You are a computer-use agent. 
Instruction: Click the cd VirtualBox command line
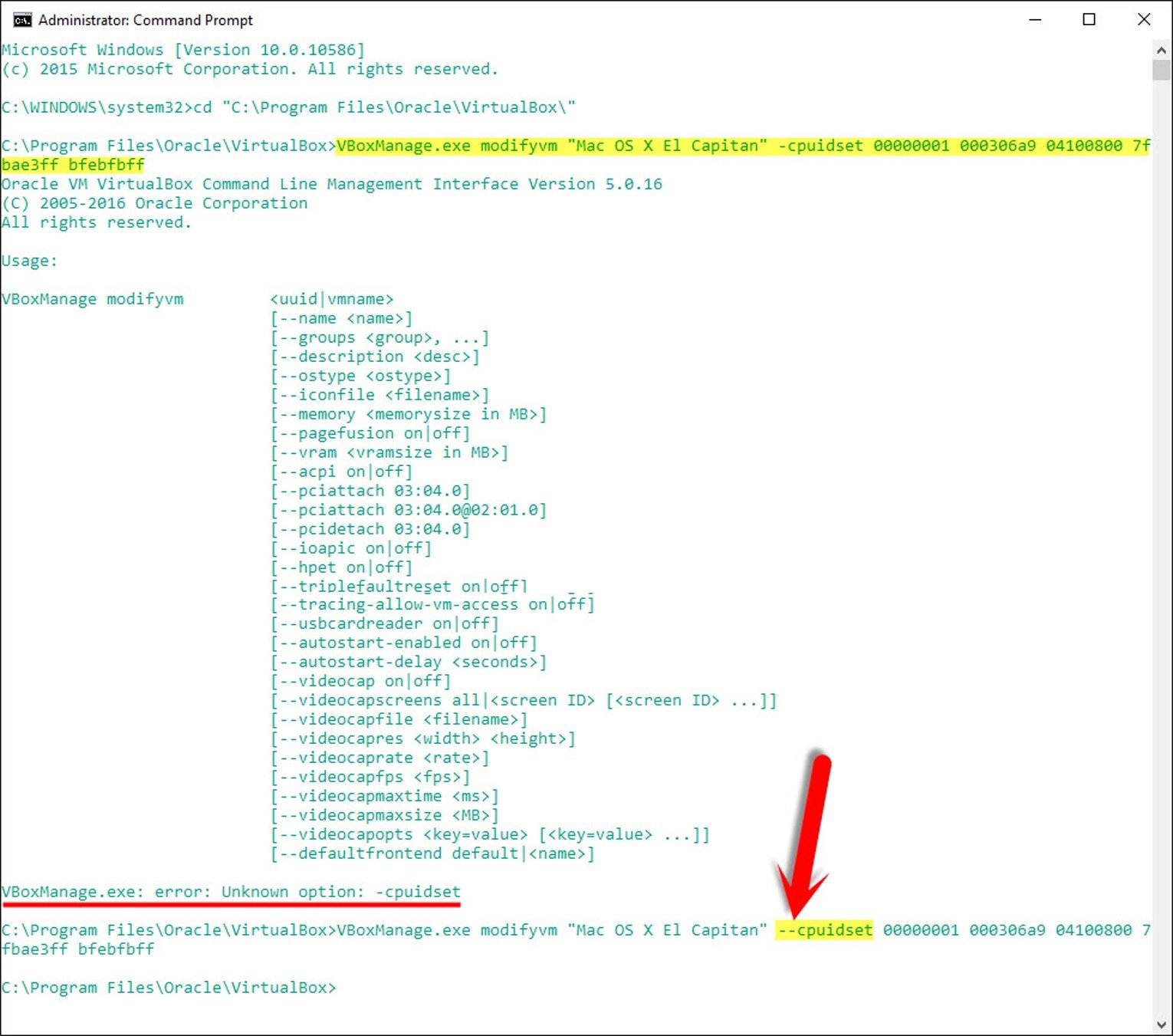(288, 107)
